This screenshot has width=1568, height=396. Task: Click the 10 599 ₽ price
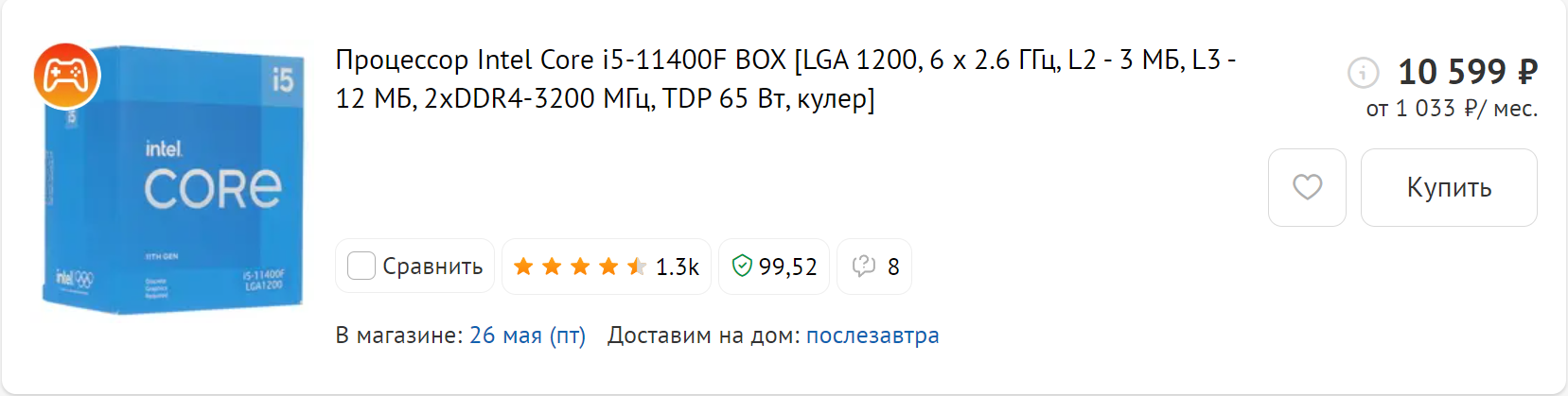1468,72
